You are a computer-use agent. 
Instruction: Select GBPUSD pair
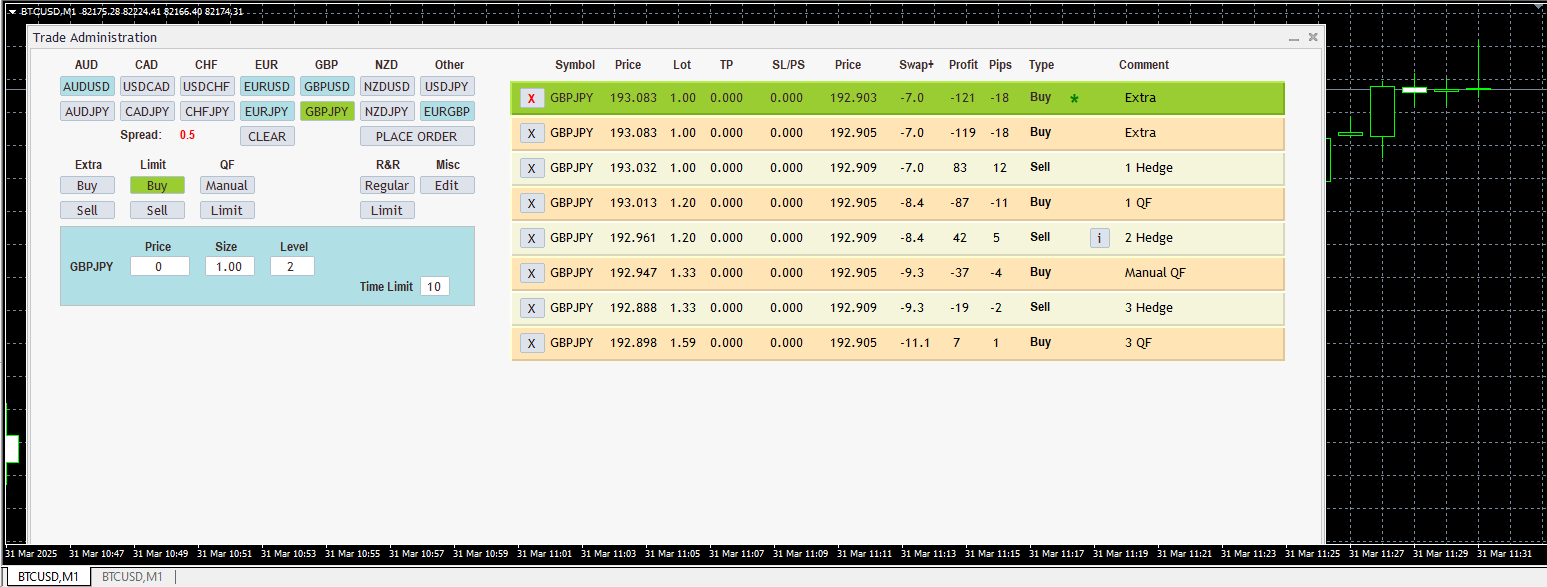tap(327, 87)
